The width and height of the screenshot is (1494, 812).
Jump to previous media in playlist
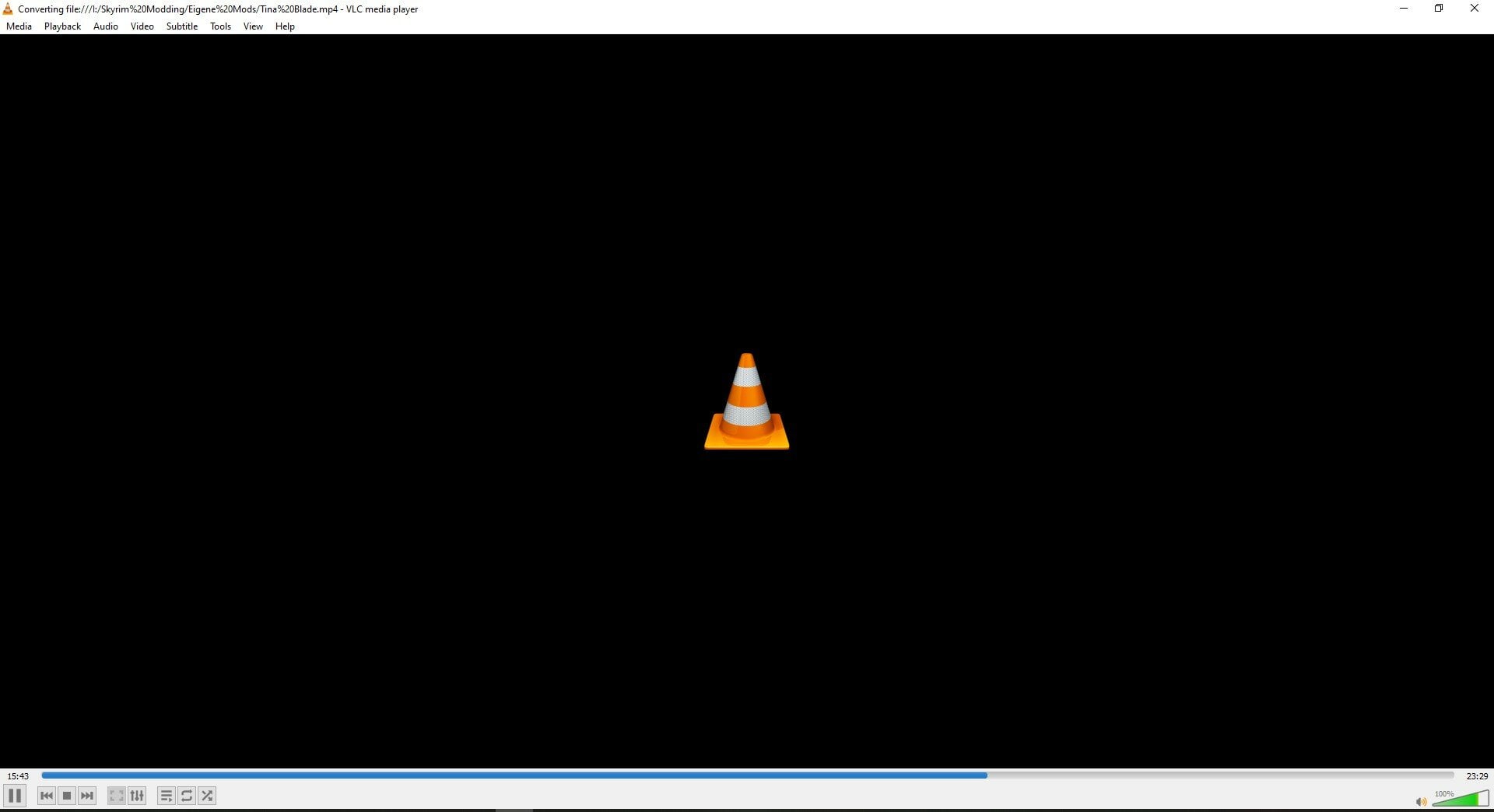(47, 796)
